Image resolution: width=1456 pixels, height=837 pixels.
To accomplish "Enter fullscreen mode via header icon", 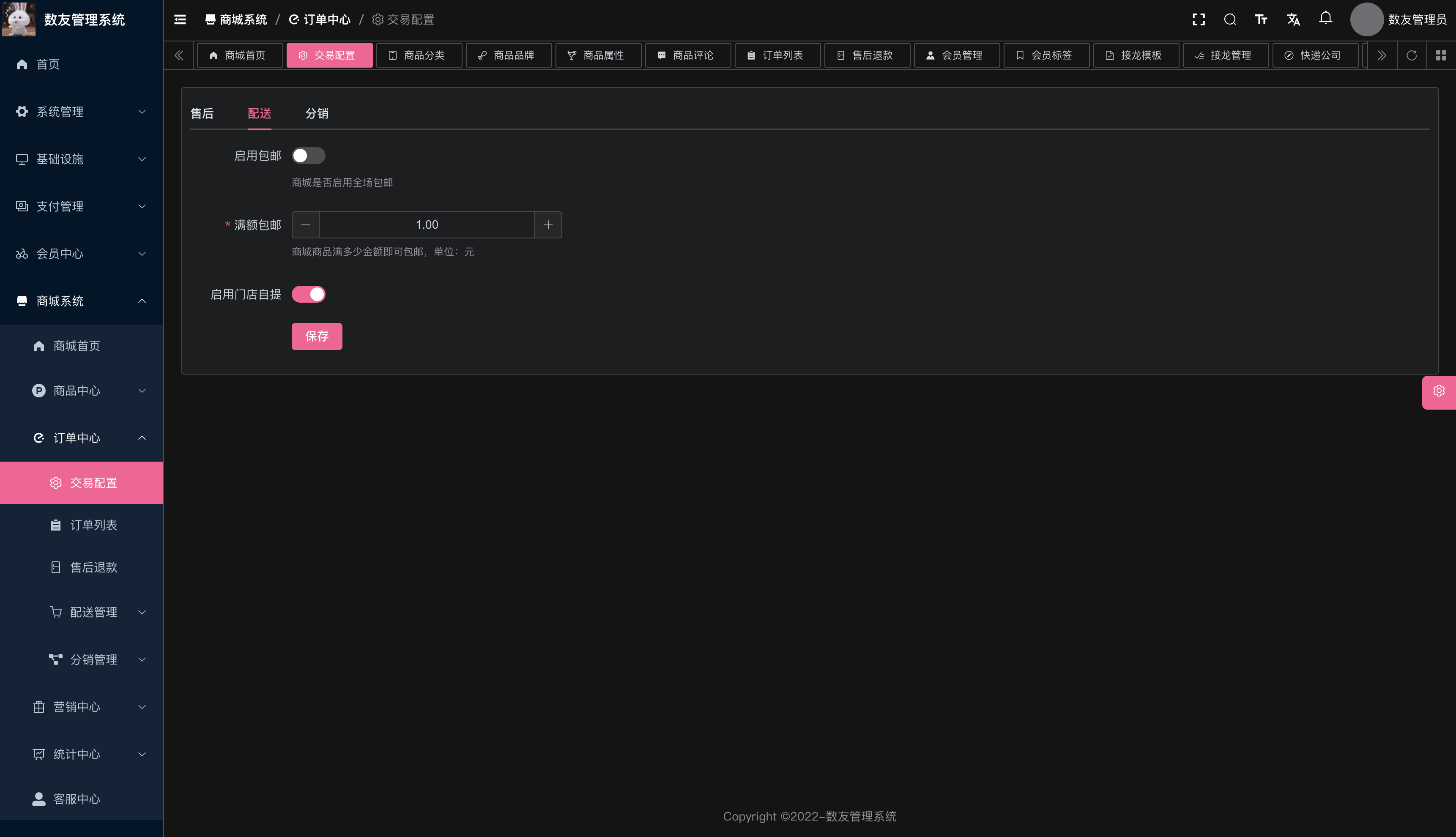I will pos(1199,19).
